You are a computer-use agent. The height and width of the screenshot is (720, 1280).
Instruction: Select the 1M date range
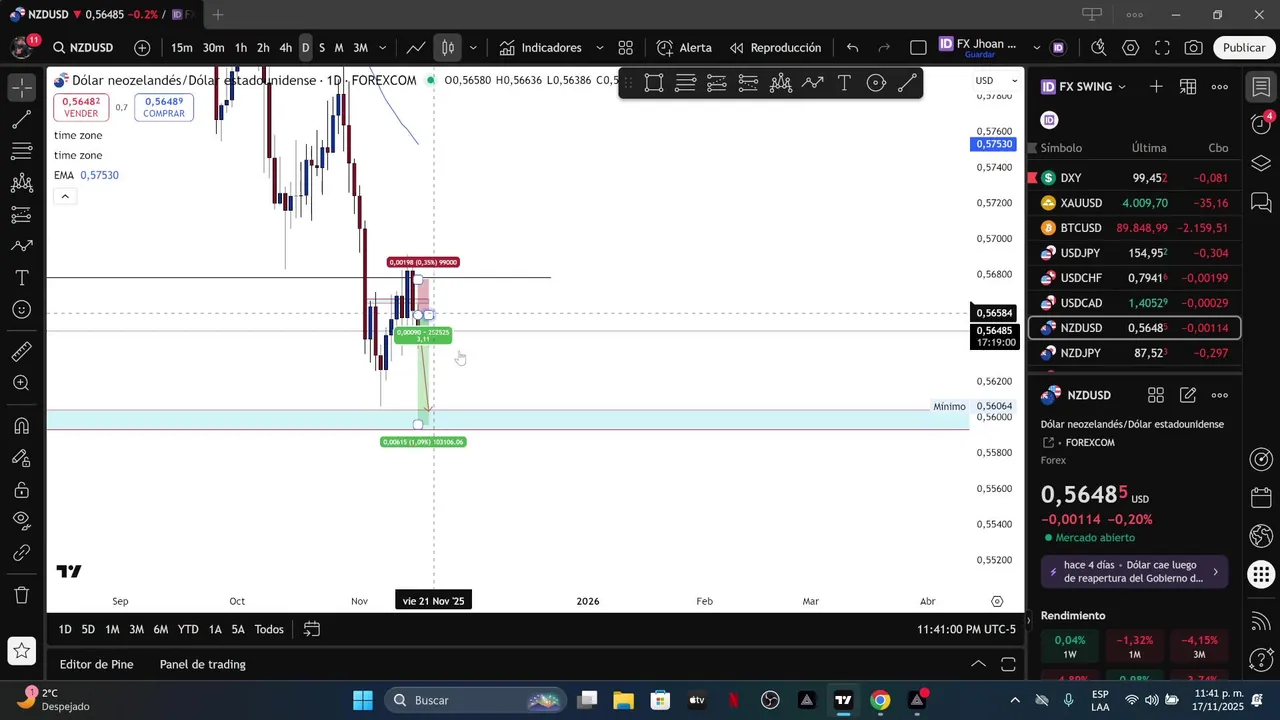112,629
